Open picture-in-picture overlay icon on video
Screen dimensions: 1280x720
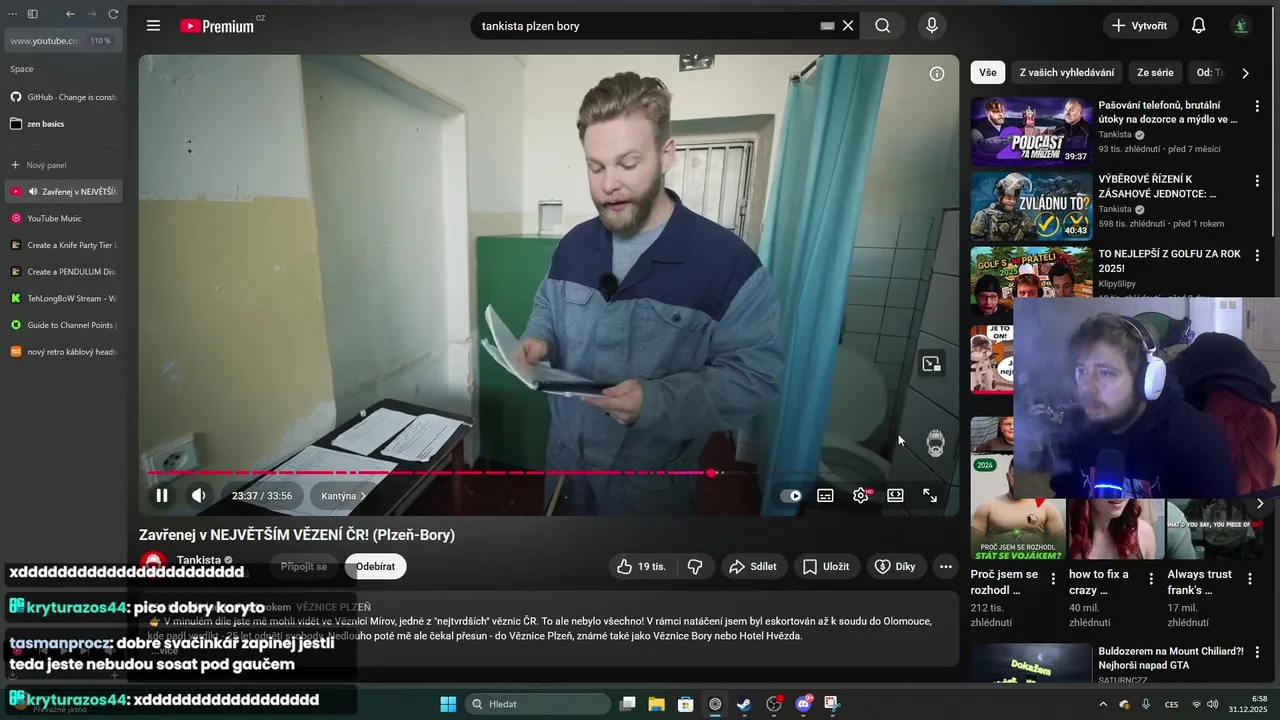tap(931, 364)
